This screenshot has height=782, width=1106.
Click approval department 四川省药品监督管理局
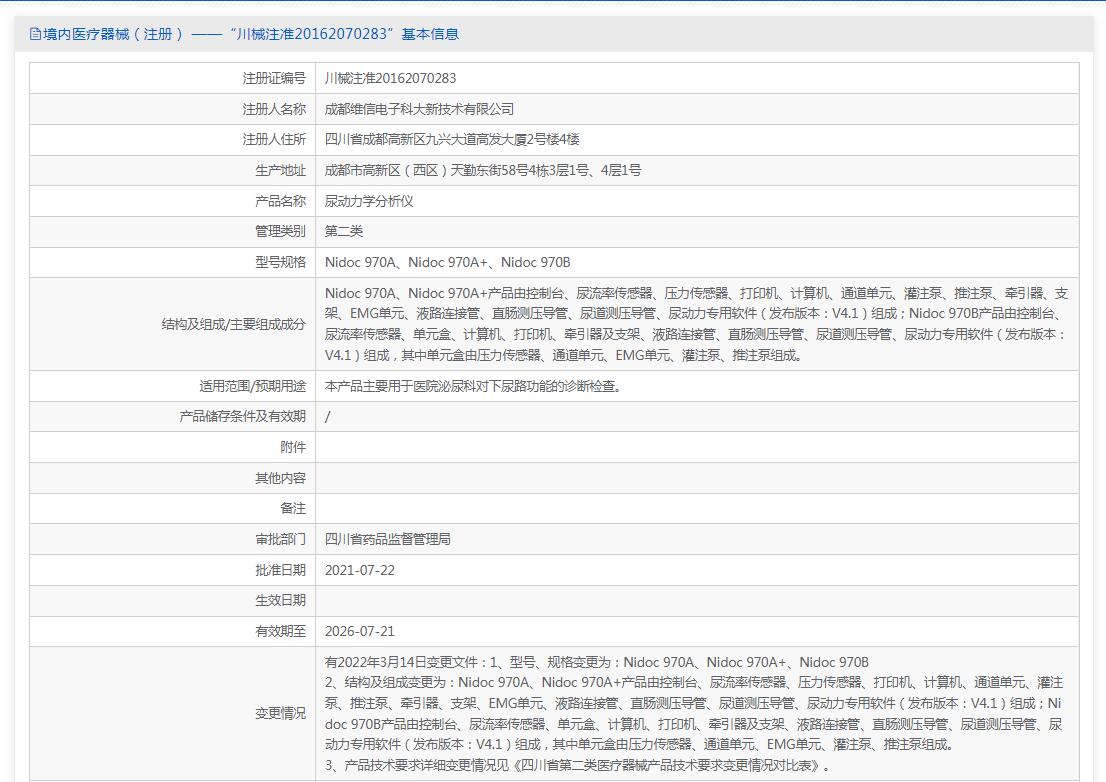[x=388, y=539]
